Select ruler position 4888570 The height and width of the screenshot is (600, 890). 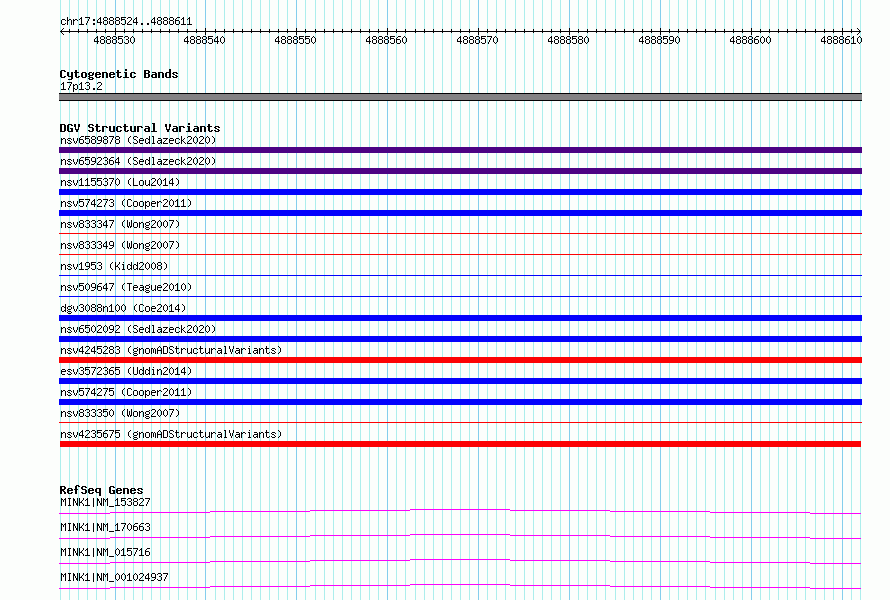click(477, 40)
